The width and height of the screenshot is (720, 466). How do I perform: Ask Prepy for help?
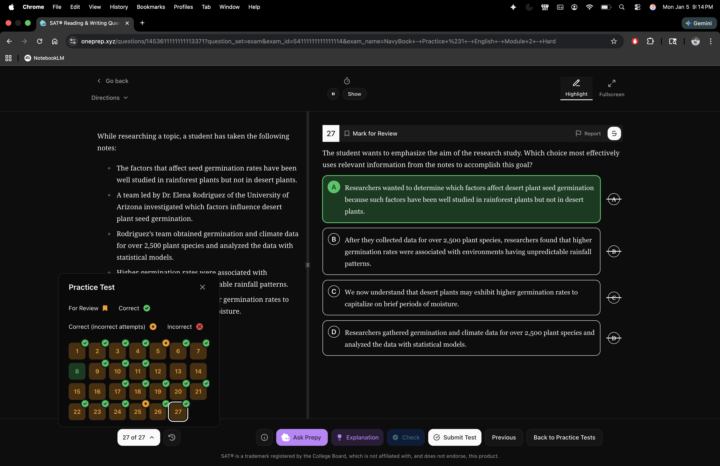(302, 438)
